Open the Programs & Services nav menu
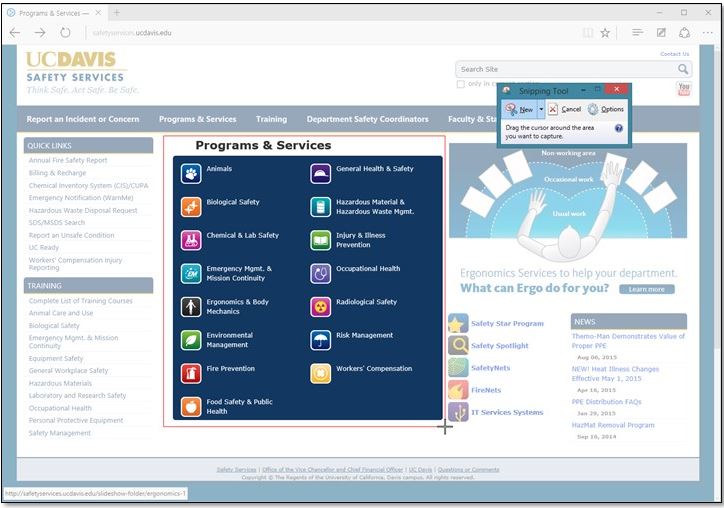This screenshot has width=724, height=508. pyautogui.click(x=198, y=119)
